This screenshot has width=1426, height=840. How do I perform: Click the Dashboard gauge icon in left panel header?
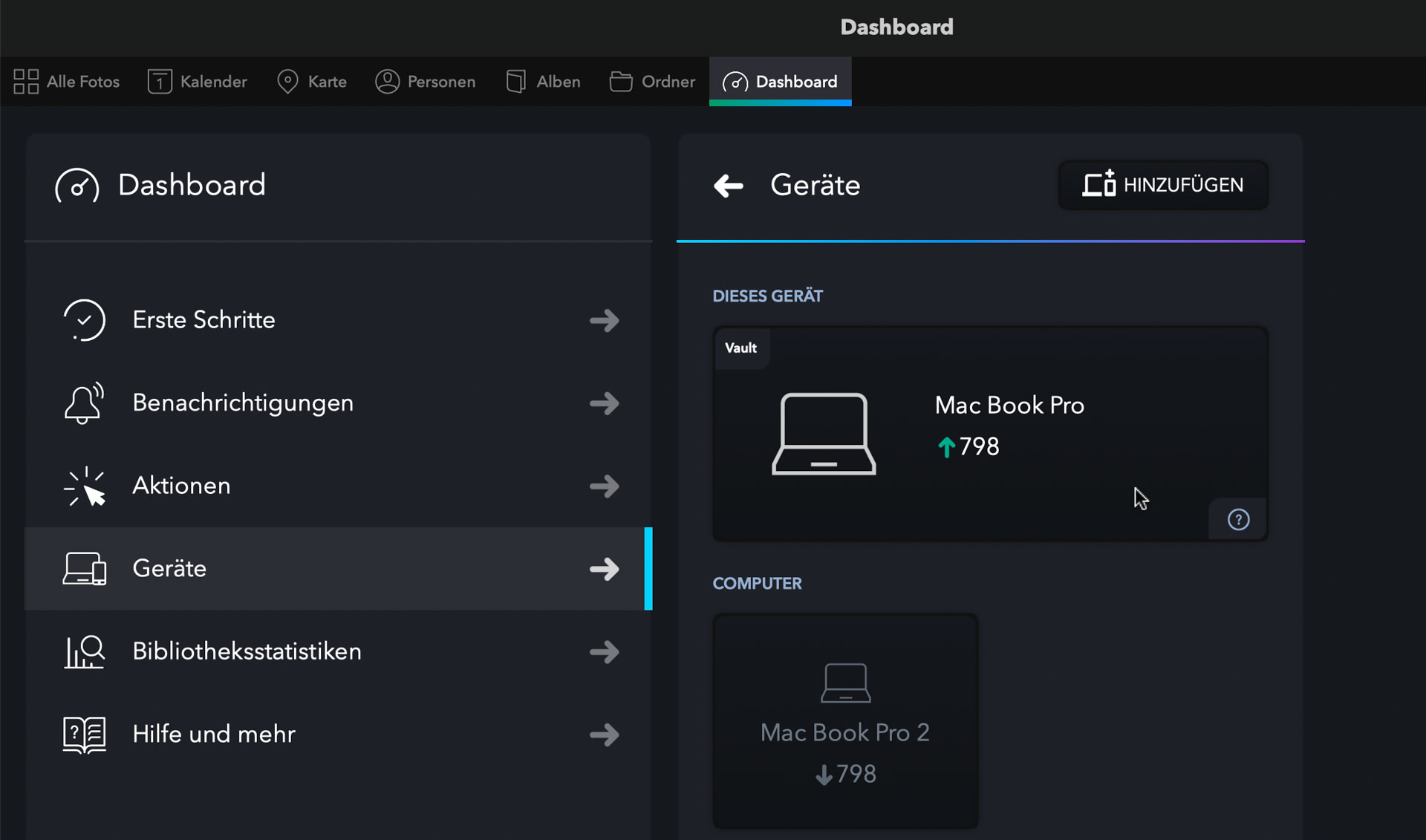pos(76,186)
